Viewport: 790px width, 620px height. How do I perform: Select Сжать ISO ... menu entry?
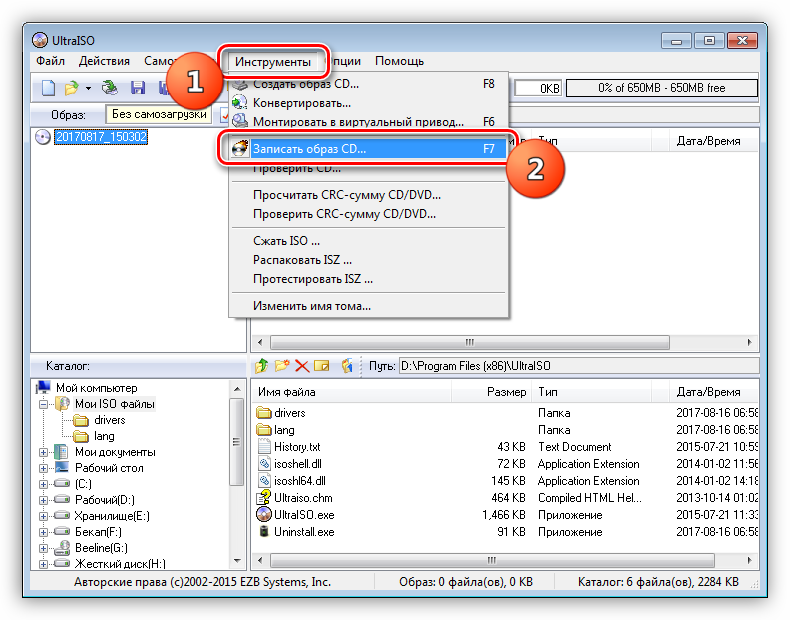pyautogui.click(x=368, y=240)
